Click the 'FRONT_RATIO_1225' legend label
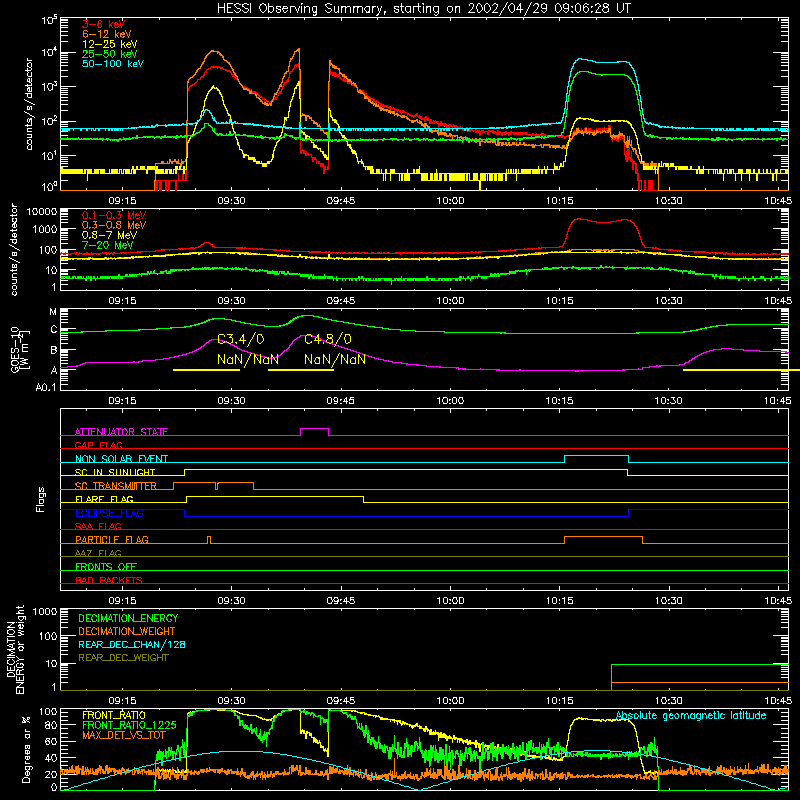The image size is (800, 800). click(x=129, y=725)
